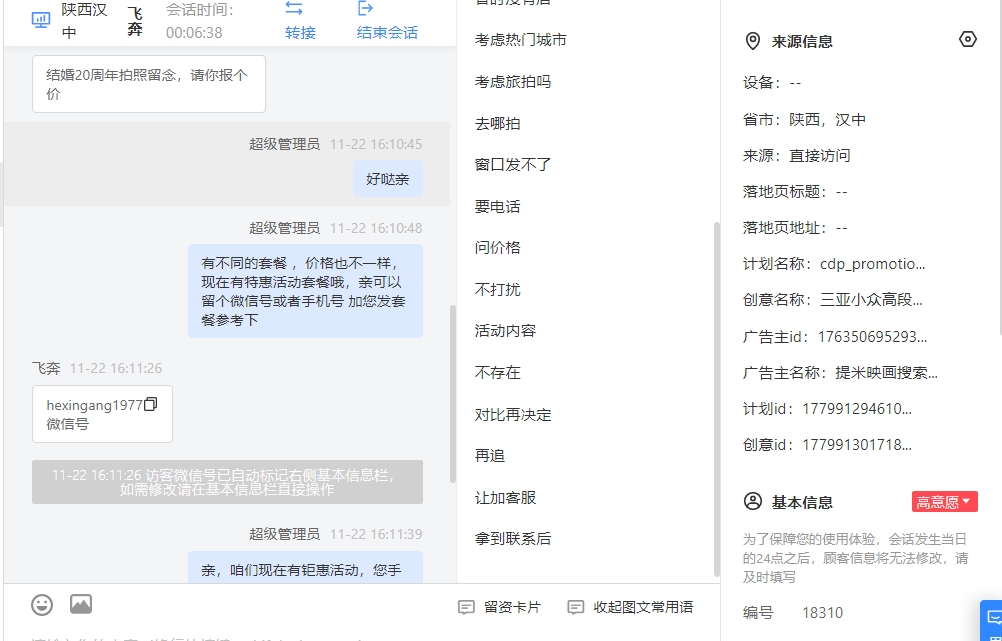Click the system notice 访客微信号已自动标记
The image size is (1002, 641).
click(x=227, y=482)
